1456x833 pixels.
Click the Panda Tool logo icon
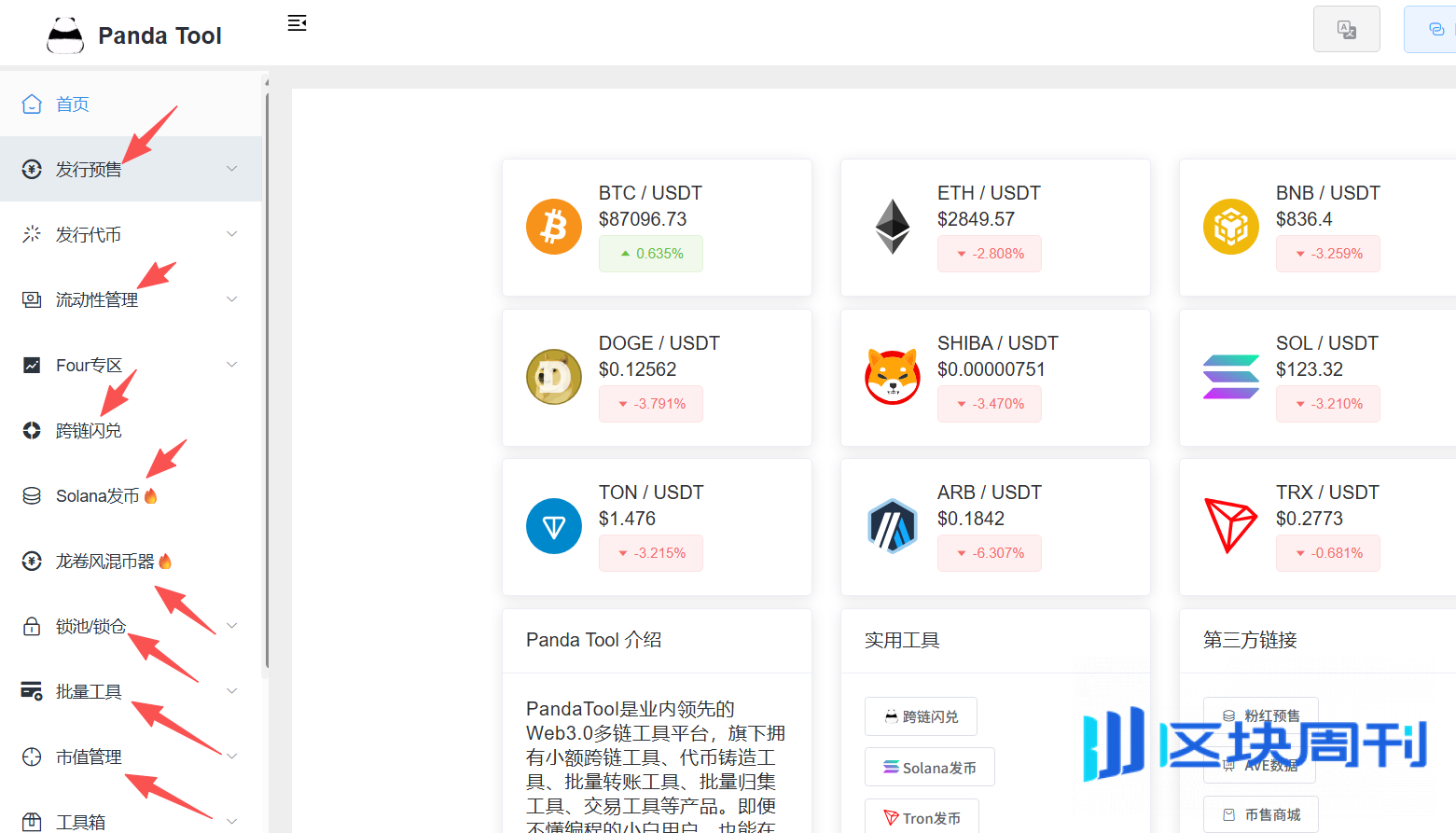point(65,35)
